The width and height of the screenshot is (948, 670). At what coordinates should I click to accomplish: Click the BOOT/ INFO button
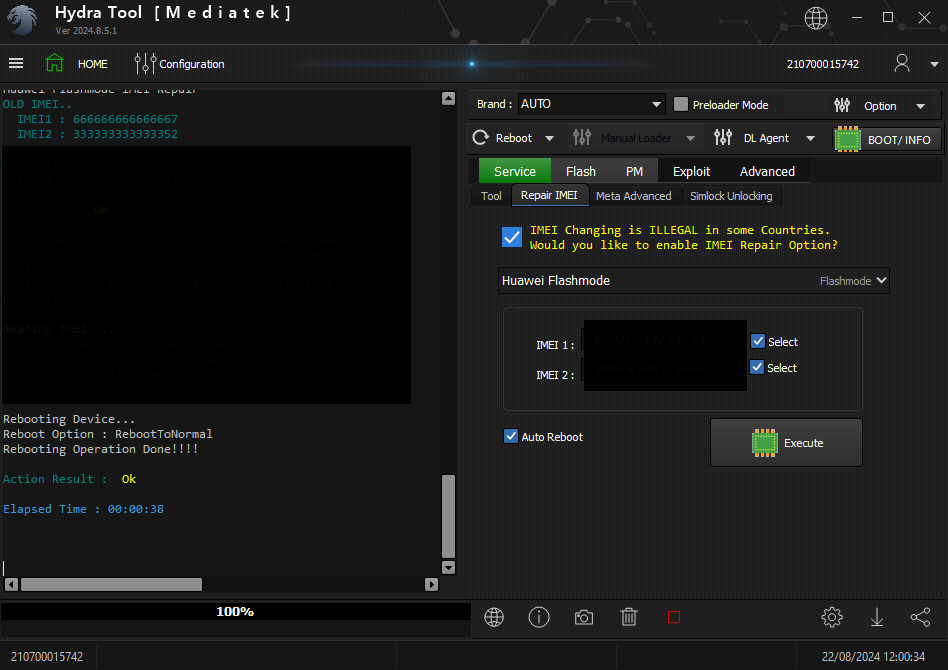coord(886,139)
